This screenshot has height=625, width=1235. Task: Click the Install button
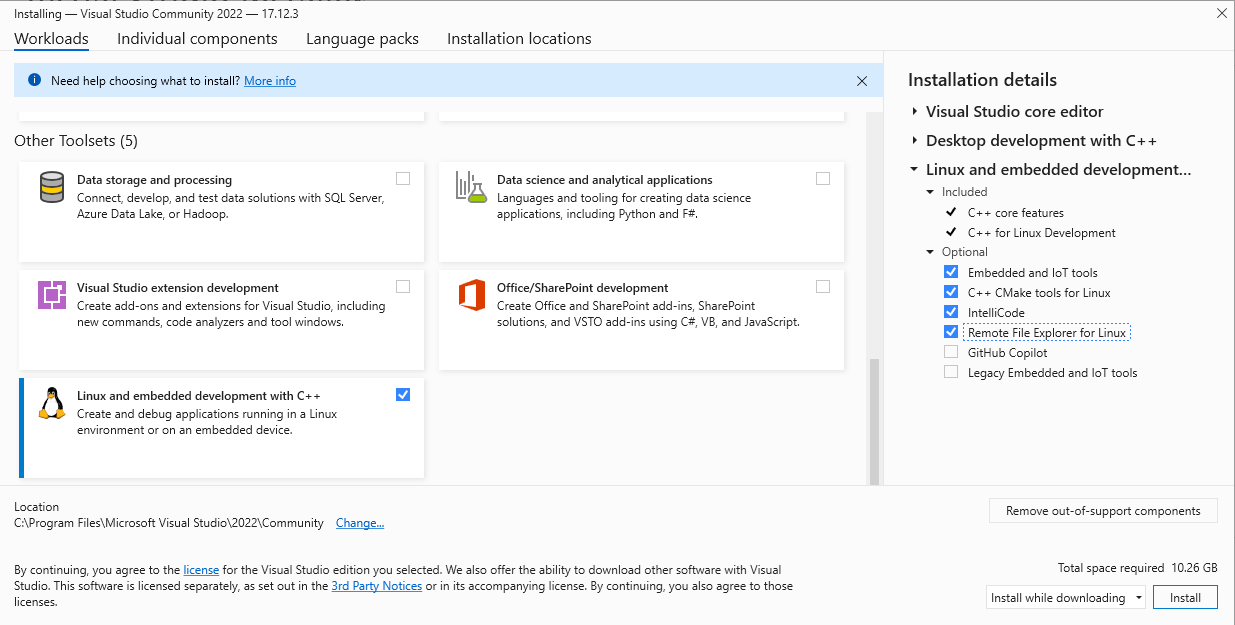[x=1185, y=598]
